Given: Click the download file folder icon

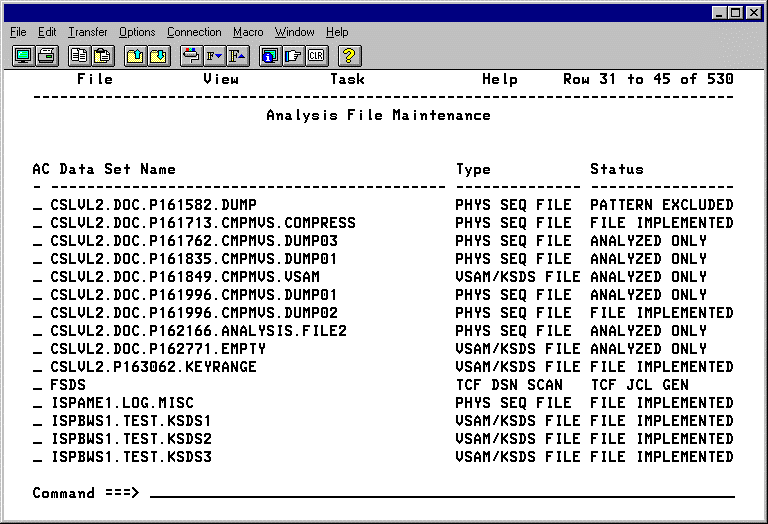Looking at the screenshot, I should (x=159, y=56).
